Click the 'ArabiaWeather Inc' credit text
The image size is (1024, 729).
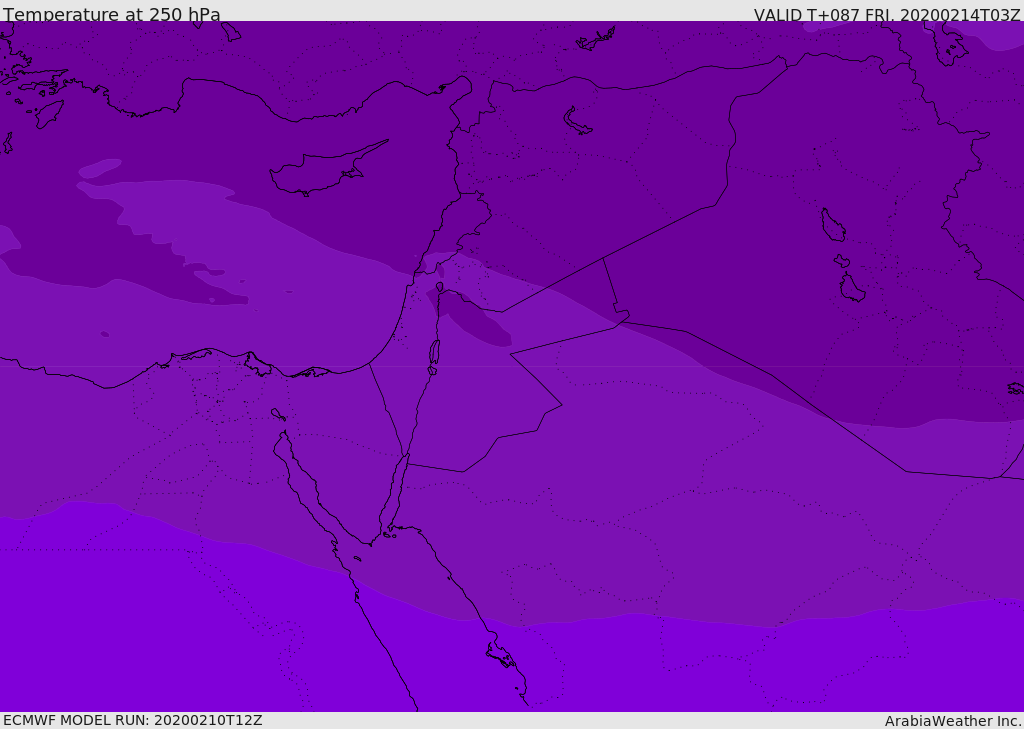[x=952, y=721]
